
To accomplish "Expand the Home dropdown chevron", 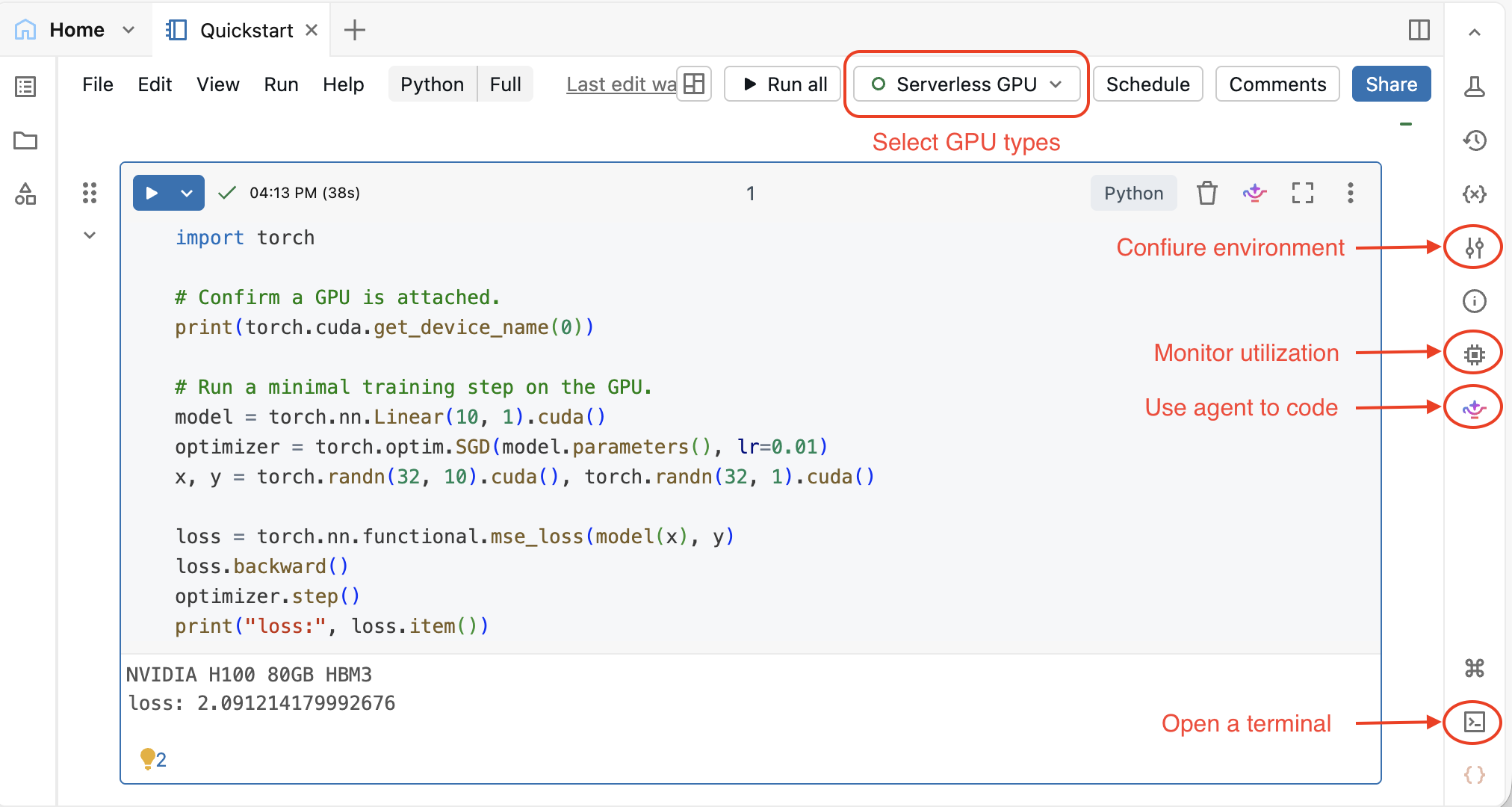I will (x=128, y=30).
